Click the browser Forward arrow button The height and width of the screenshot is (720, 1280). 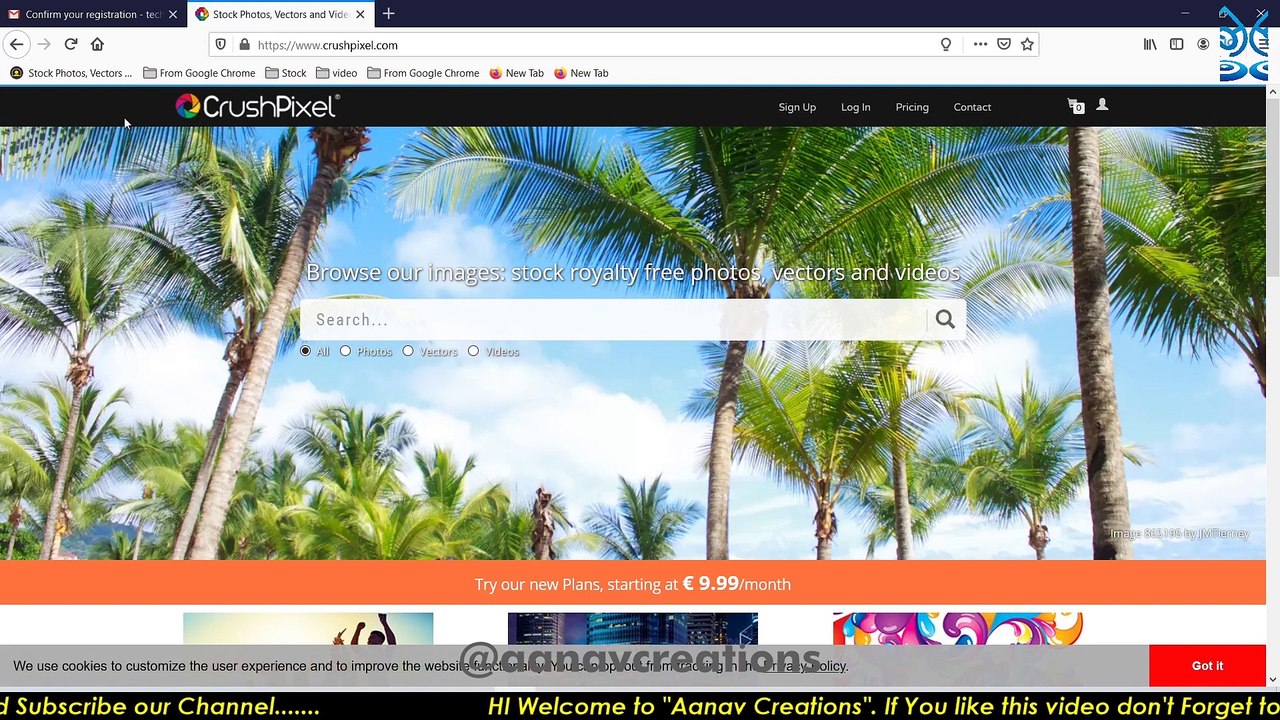coord(44,44)
